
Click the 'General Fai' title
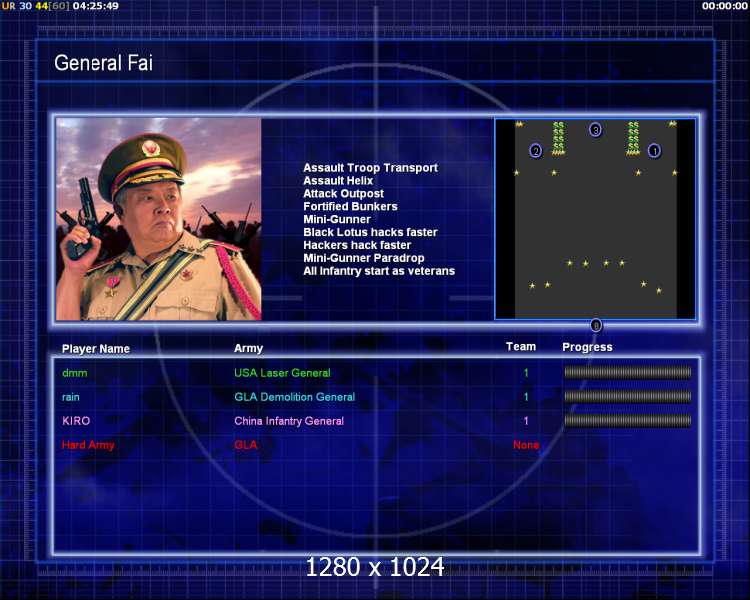pos(103,63)
